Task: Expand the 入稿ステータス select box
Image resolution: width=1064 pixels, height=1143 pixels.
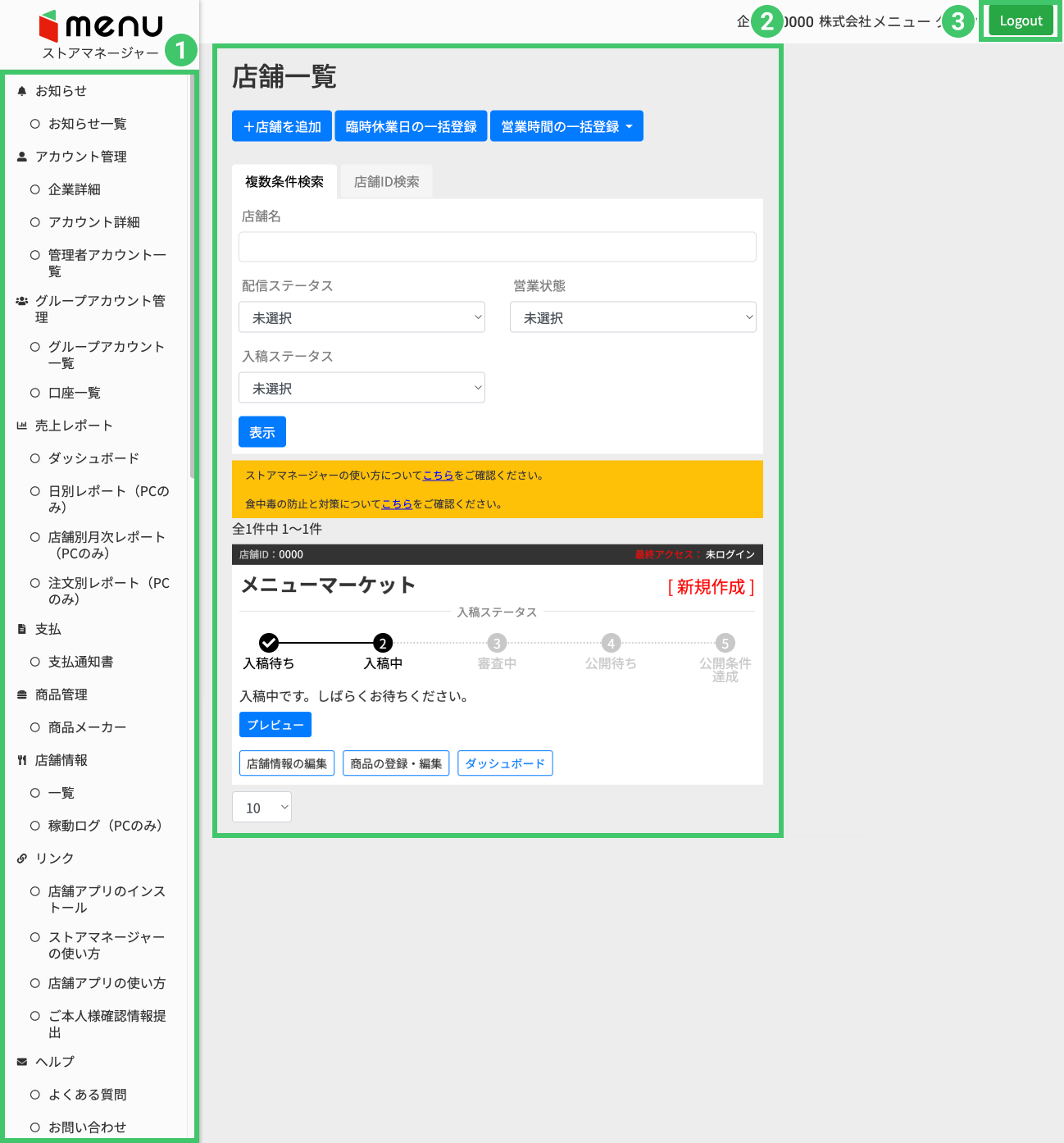Action: 361,388
